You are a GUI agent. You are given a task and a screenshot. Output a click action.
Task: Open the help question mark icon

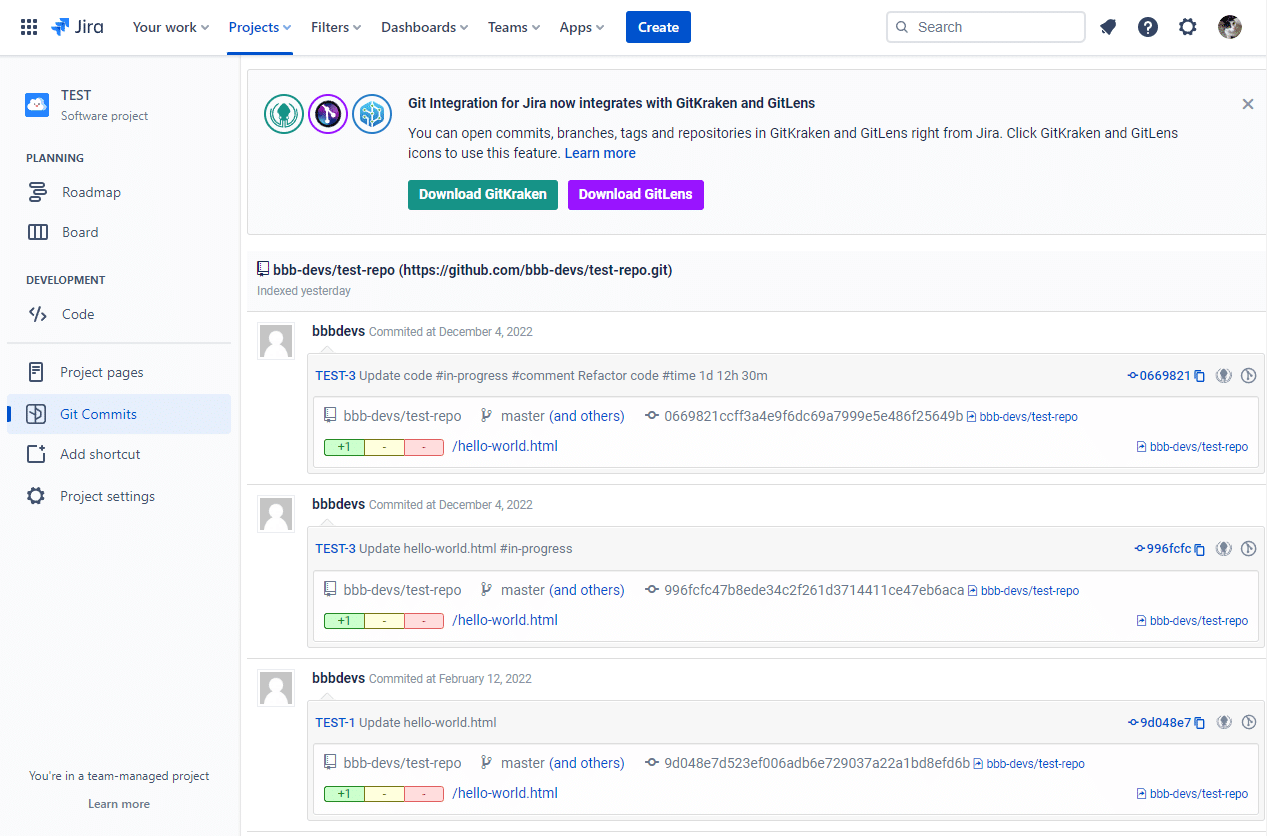pos(1148,27)
